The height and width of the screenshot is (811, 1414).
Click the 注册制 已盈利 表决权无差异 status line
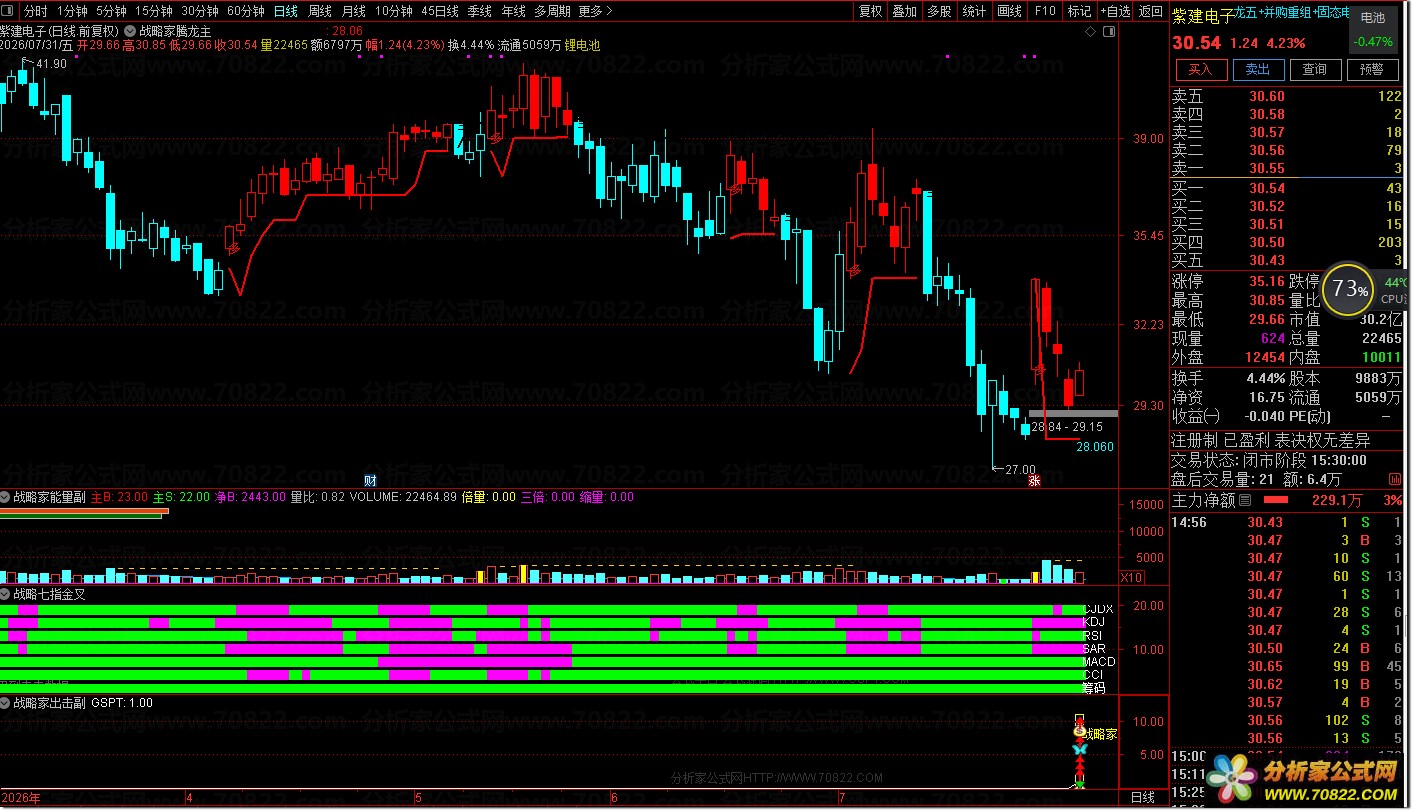click(1271, 440)
